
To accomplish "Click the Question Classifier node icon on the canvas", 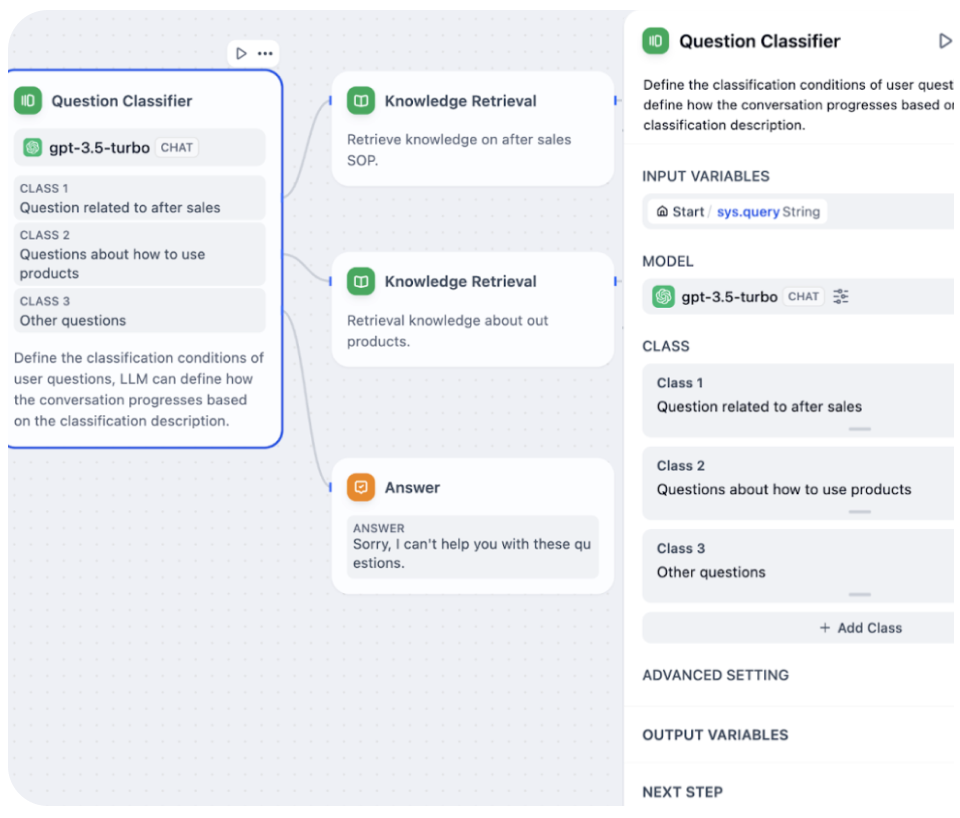I will 28,101.
